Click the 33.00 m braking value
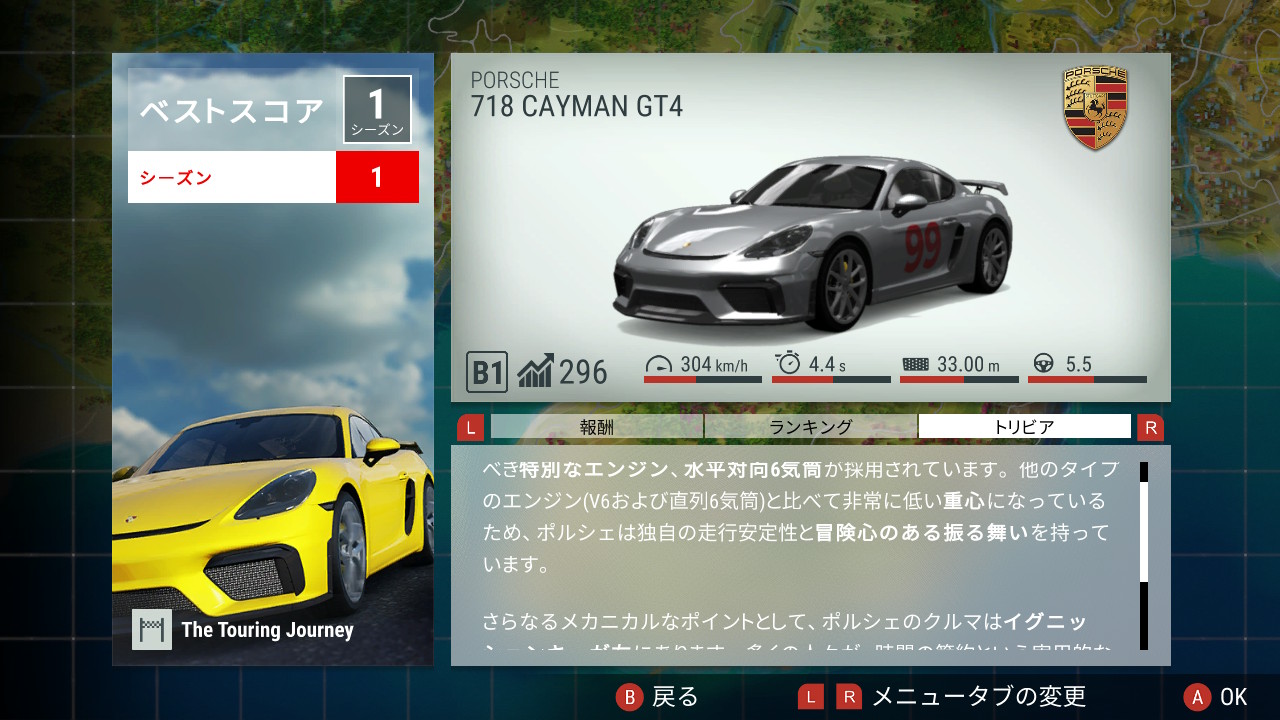The image size is (1280, 720). pyautogui.click(x=968, y=364)
